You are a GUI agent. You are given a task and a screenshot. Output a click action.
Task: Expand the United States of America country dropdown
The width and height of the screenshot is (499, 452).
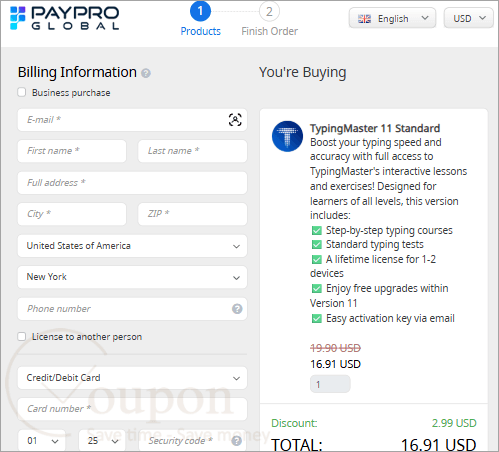click(132, 246)
